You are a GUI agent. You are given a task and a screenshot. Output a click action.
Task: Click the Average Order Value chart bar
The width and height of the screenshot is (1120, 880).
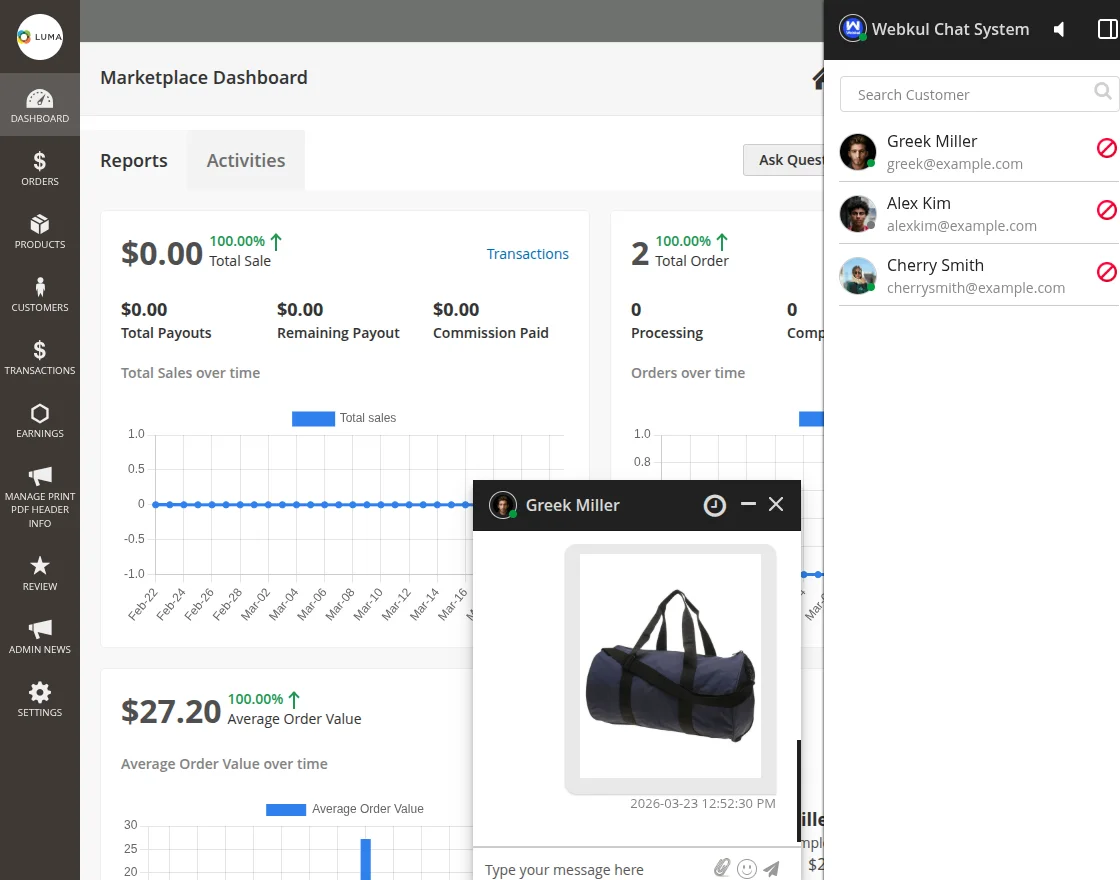[366, 859]
